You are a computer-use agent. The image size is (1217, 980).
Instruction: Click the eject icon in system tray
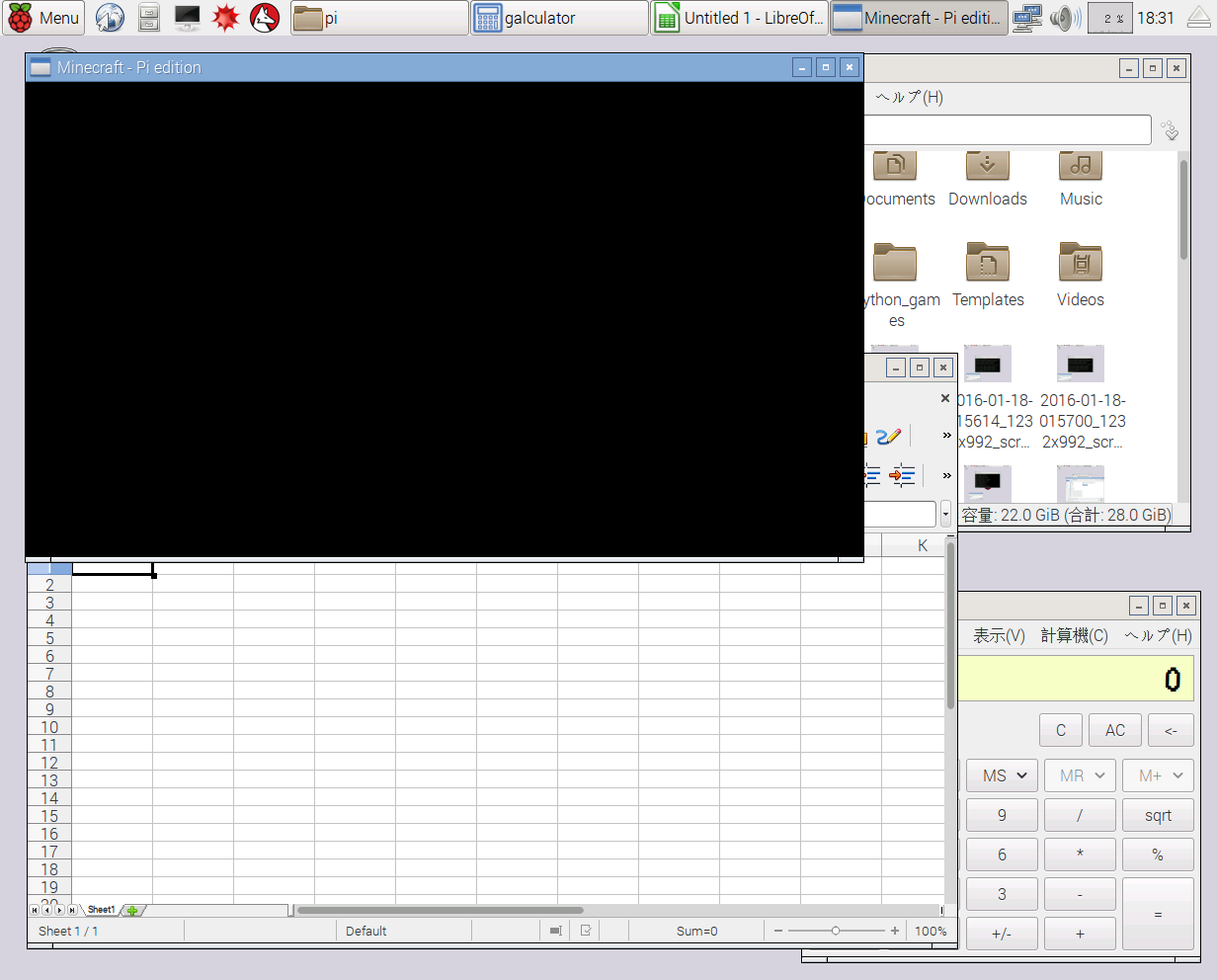tap(1198, 18)
